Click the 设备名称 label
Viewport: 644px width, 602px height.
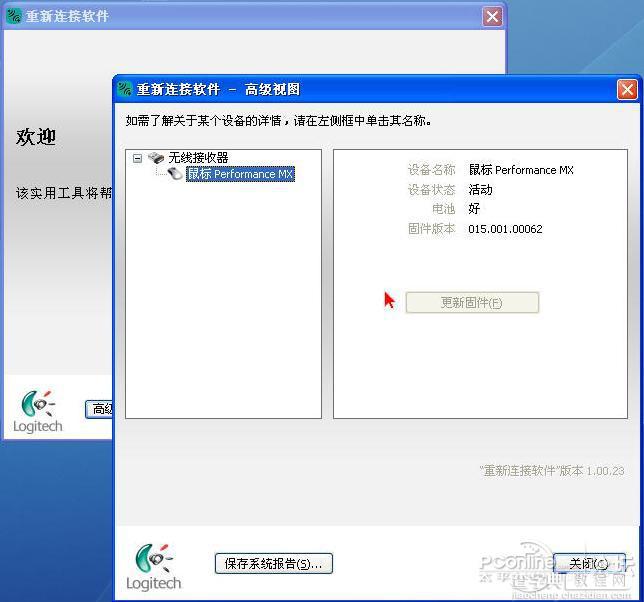click(431, 170)
